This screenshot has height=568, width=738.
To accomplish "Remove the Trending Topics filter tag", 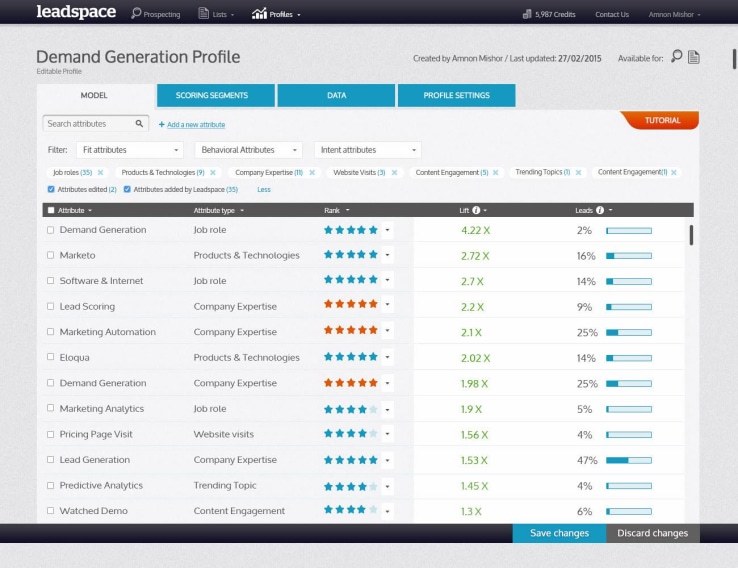I will [578, 173].
